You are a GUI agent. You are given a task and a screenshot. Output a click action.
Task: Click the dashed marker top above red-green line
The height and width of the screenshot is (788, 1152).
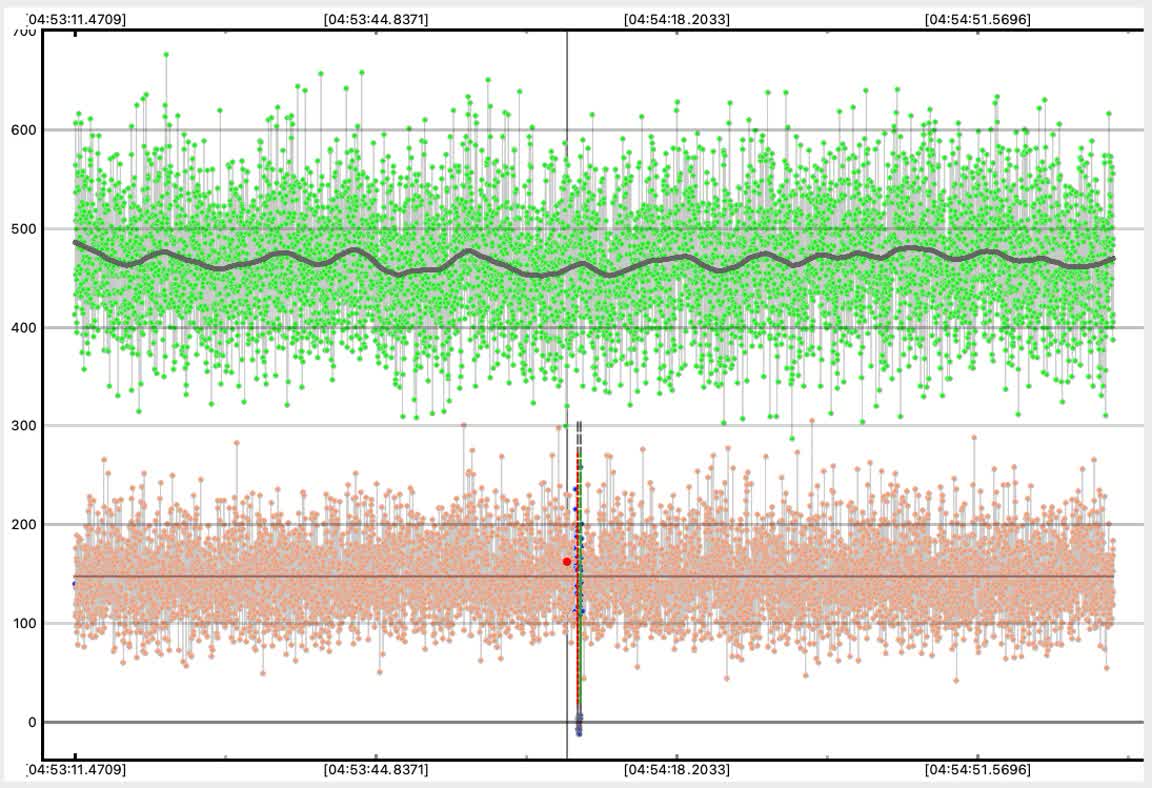click(x=579, y=426)
